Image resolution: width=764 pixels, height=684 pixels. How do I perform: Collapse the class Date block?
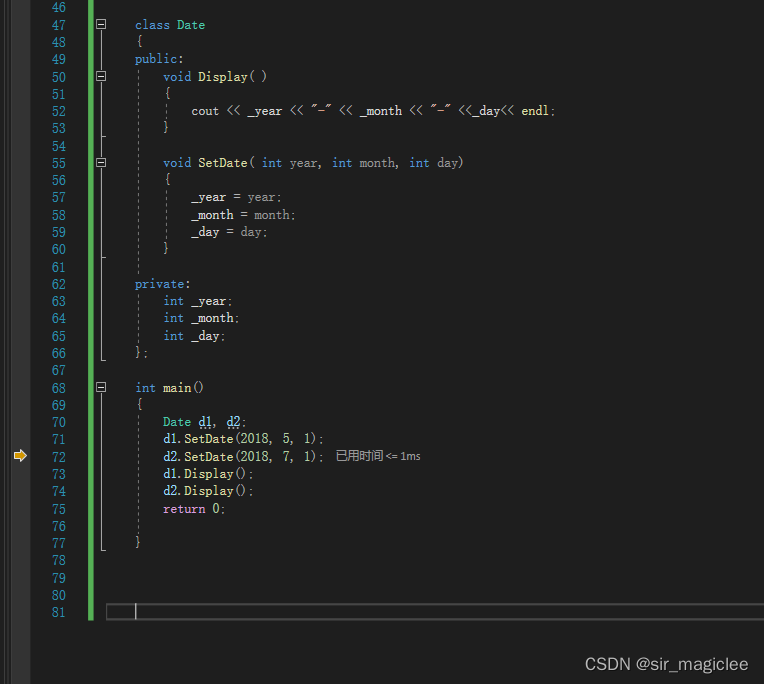tap(101, 24)
